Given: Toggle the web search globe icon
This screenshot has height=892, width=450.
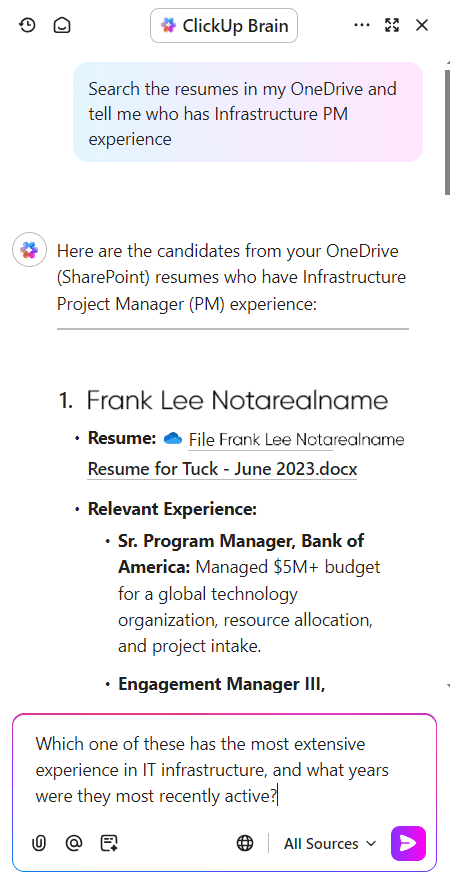Looking at the screenshot, I should [245, 844].
